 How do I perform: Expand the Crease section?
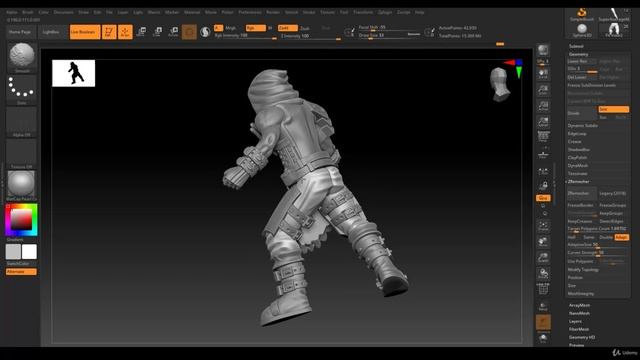pos(574,142)
